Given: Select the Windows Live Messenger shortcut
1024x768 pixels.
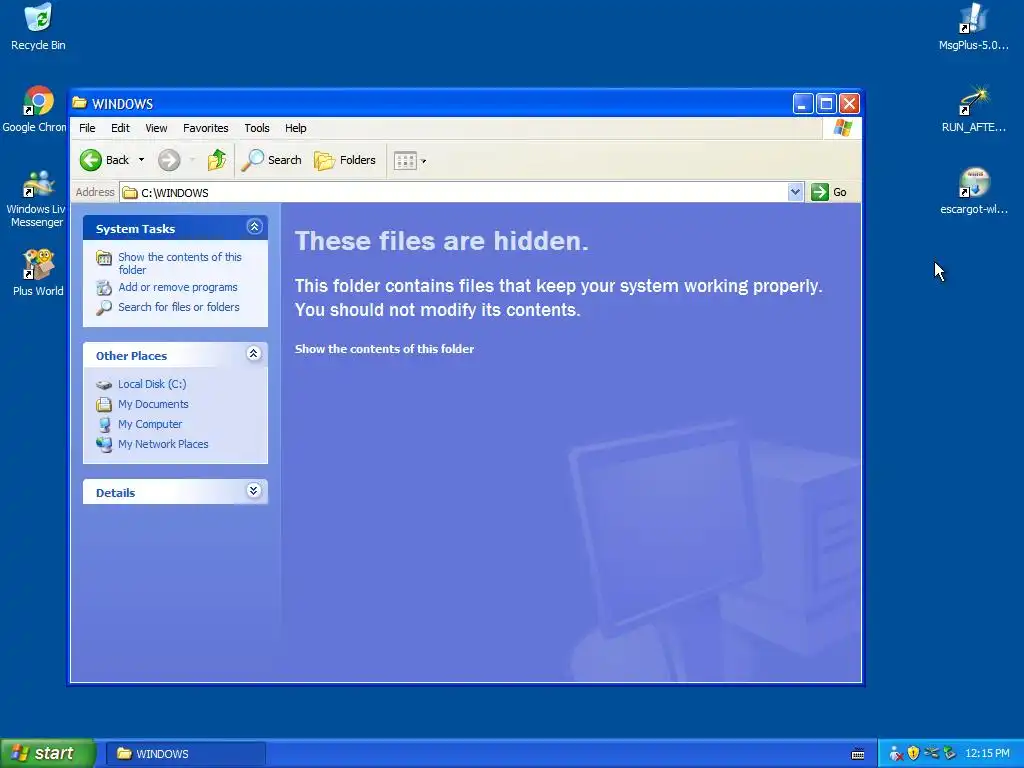Looking at the screenshot, I should click(36, 199).
